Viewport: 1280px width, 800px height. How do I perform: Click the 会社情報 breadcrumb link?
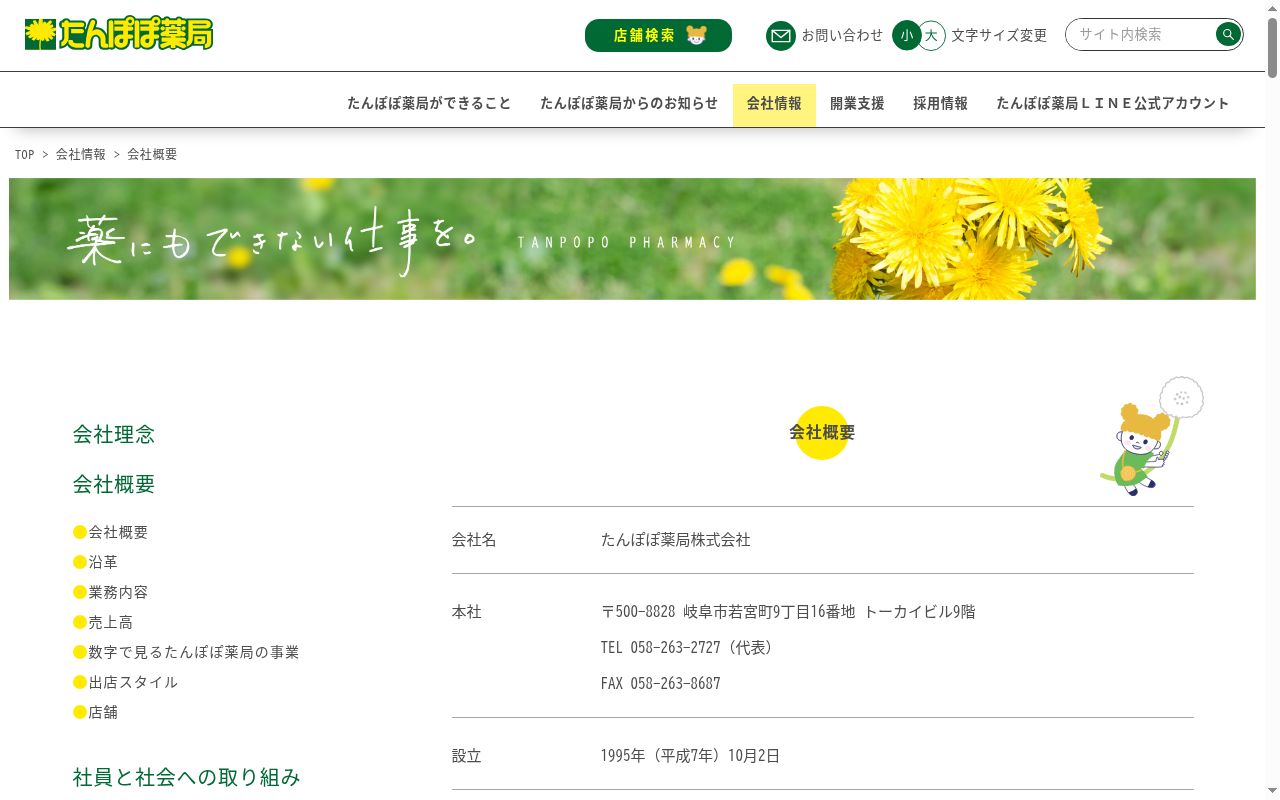point(81,154)
